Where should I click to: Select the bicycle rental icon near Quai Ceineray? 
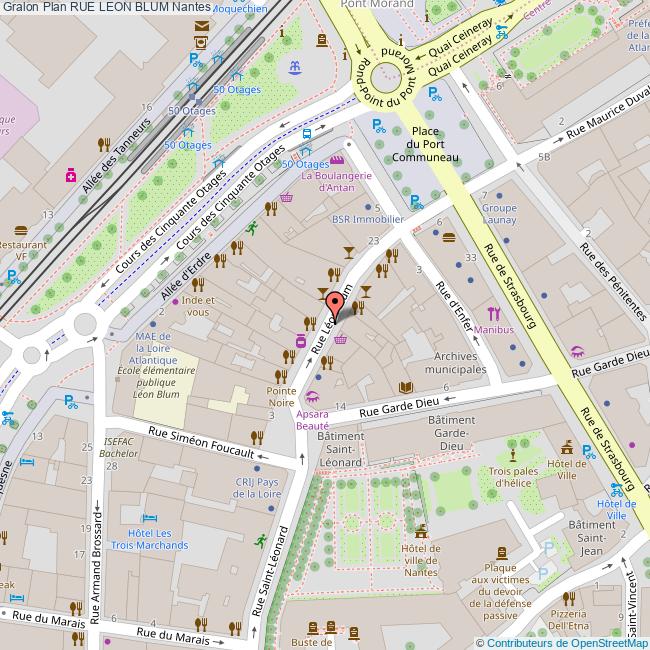(x=501, y=30)
